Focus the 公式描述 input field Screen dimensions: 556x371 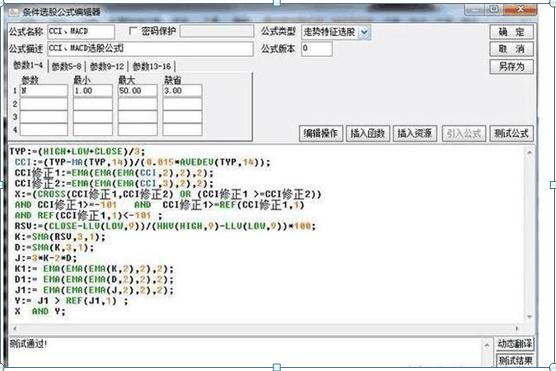[x=150, y=49]
